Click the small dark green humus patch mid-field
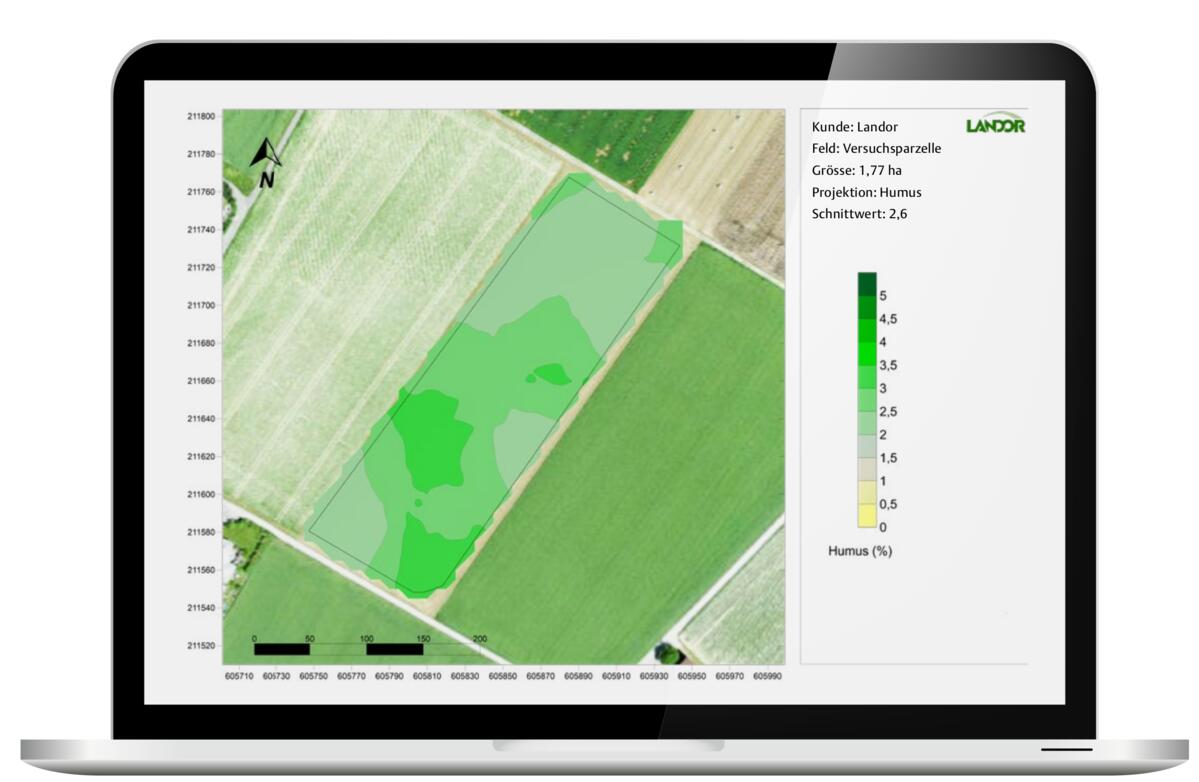 tap(552, 374)
